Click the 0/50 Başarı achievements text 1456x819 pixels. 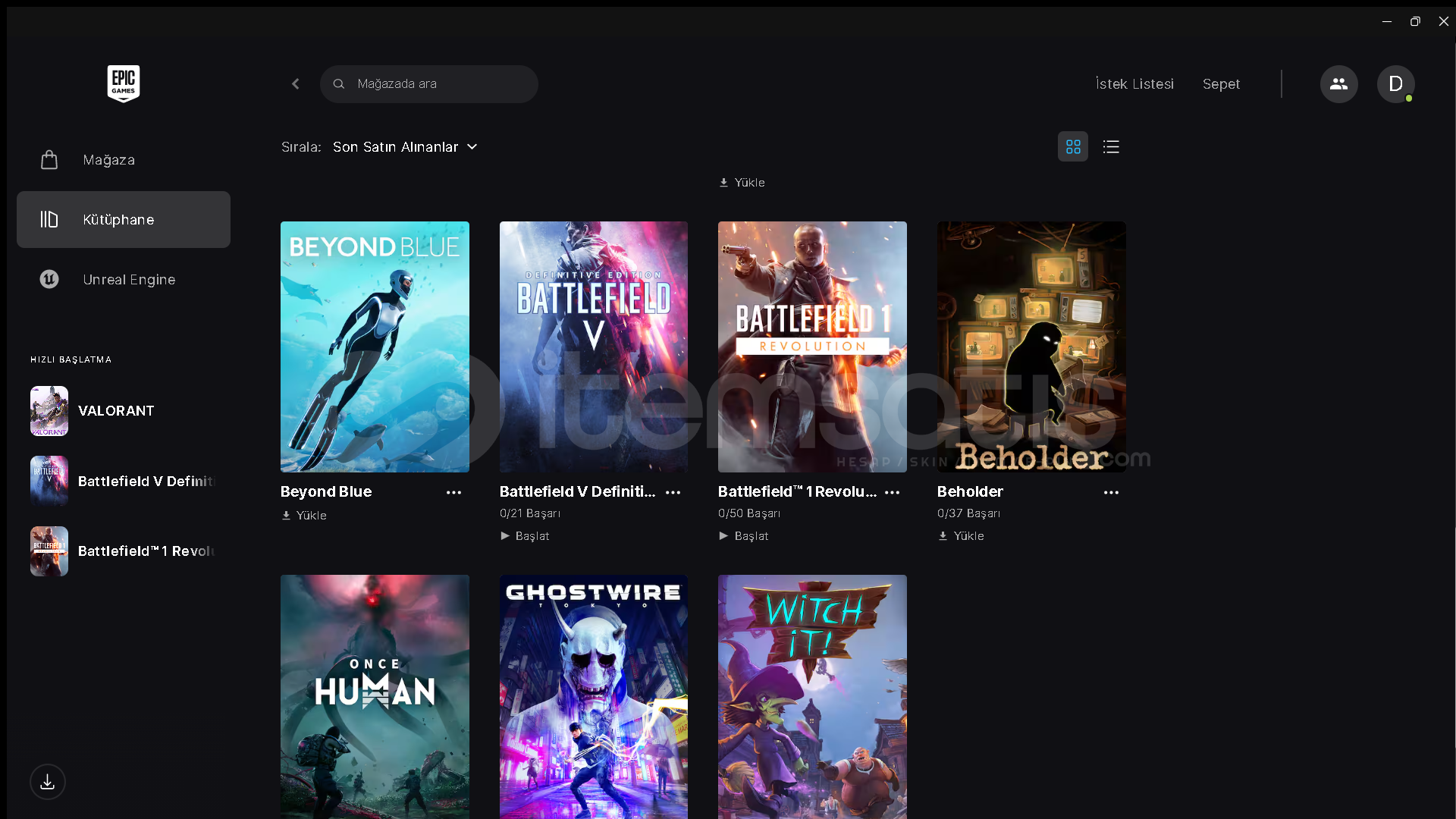[749, 513]
